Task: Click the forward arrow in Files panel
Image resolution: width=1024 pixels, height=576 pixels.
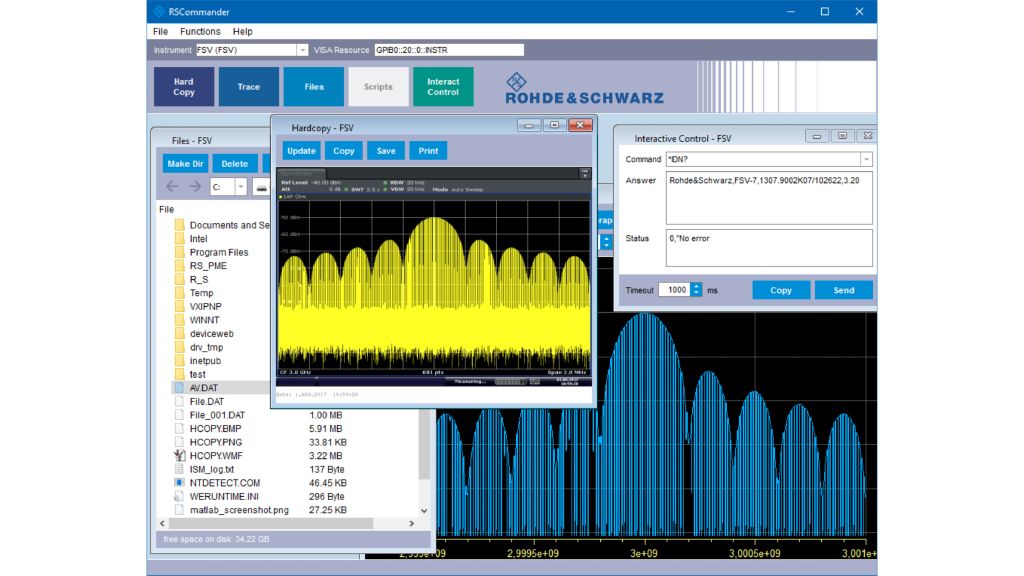Action: (195, 187)
